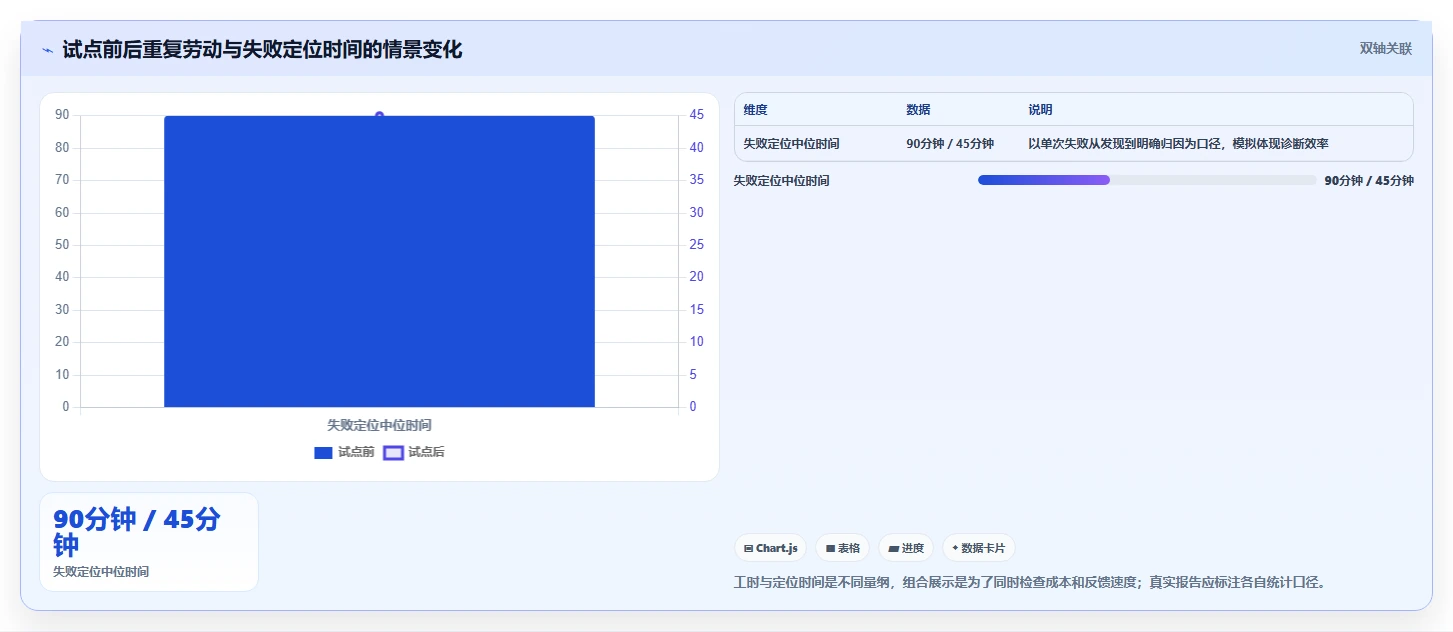Toggle the 试点前 legend entry

344,452
